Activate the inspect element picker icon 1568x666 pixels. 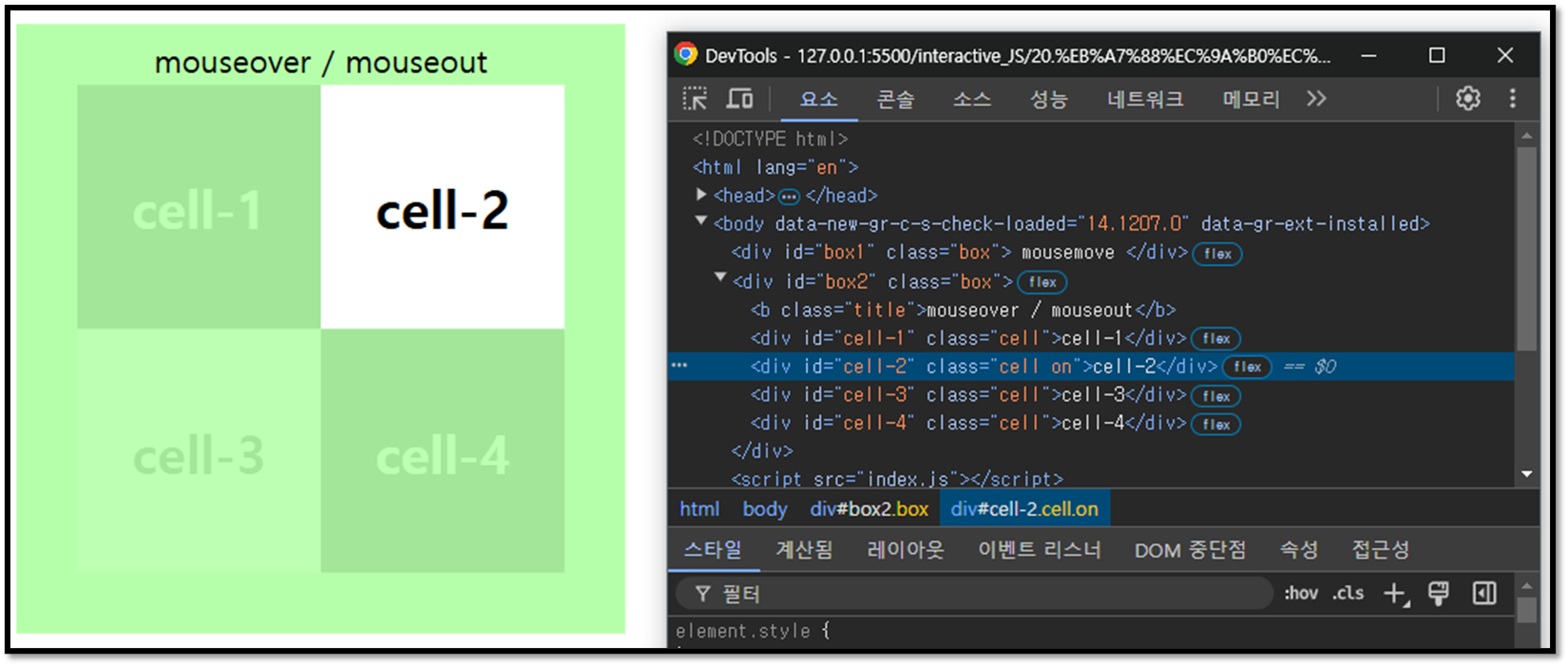coord(695,99)
